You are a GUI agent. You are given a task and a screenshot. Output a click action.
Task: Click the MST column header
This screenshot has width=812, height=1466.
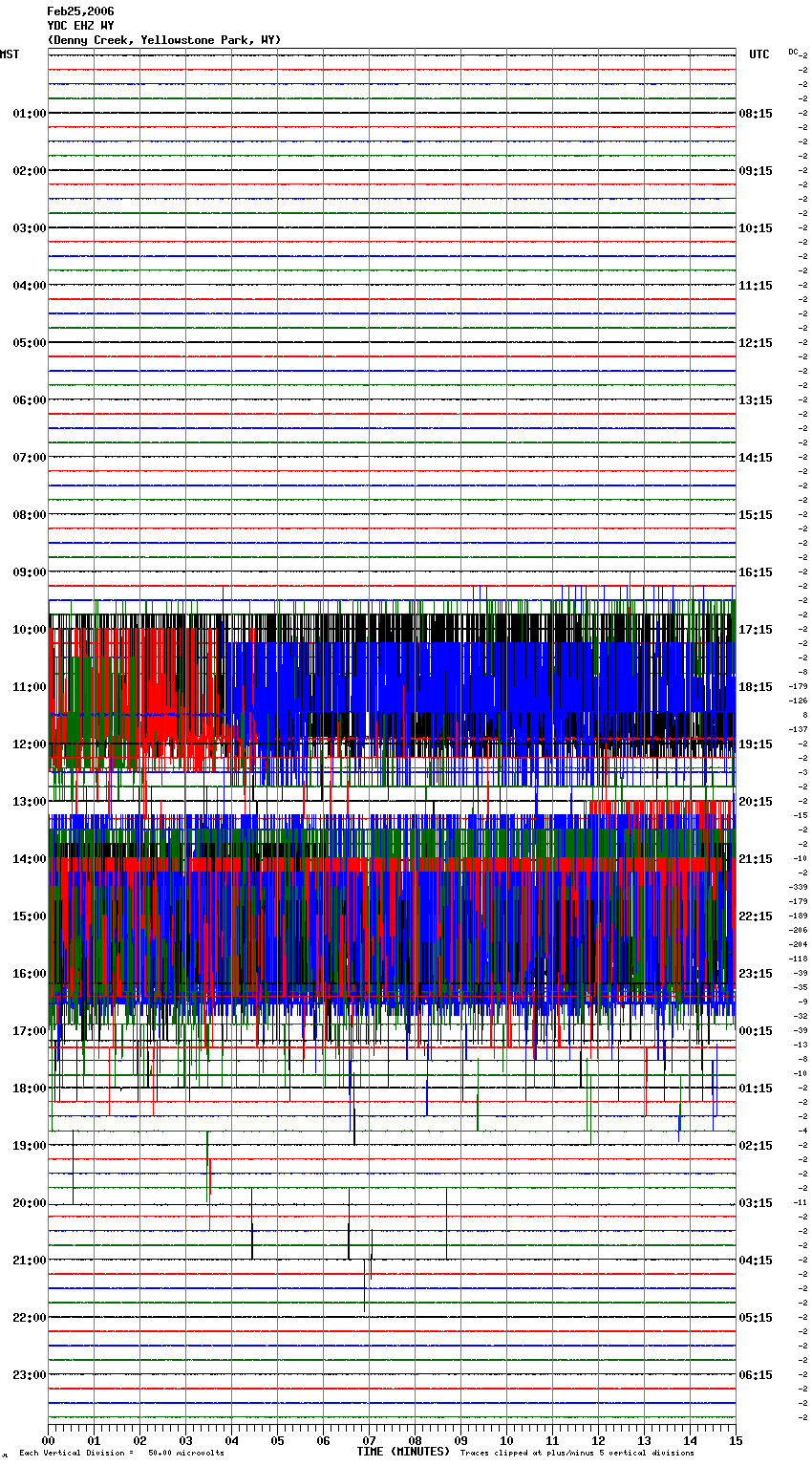[x=10, y=54]
